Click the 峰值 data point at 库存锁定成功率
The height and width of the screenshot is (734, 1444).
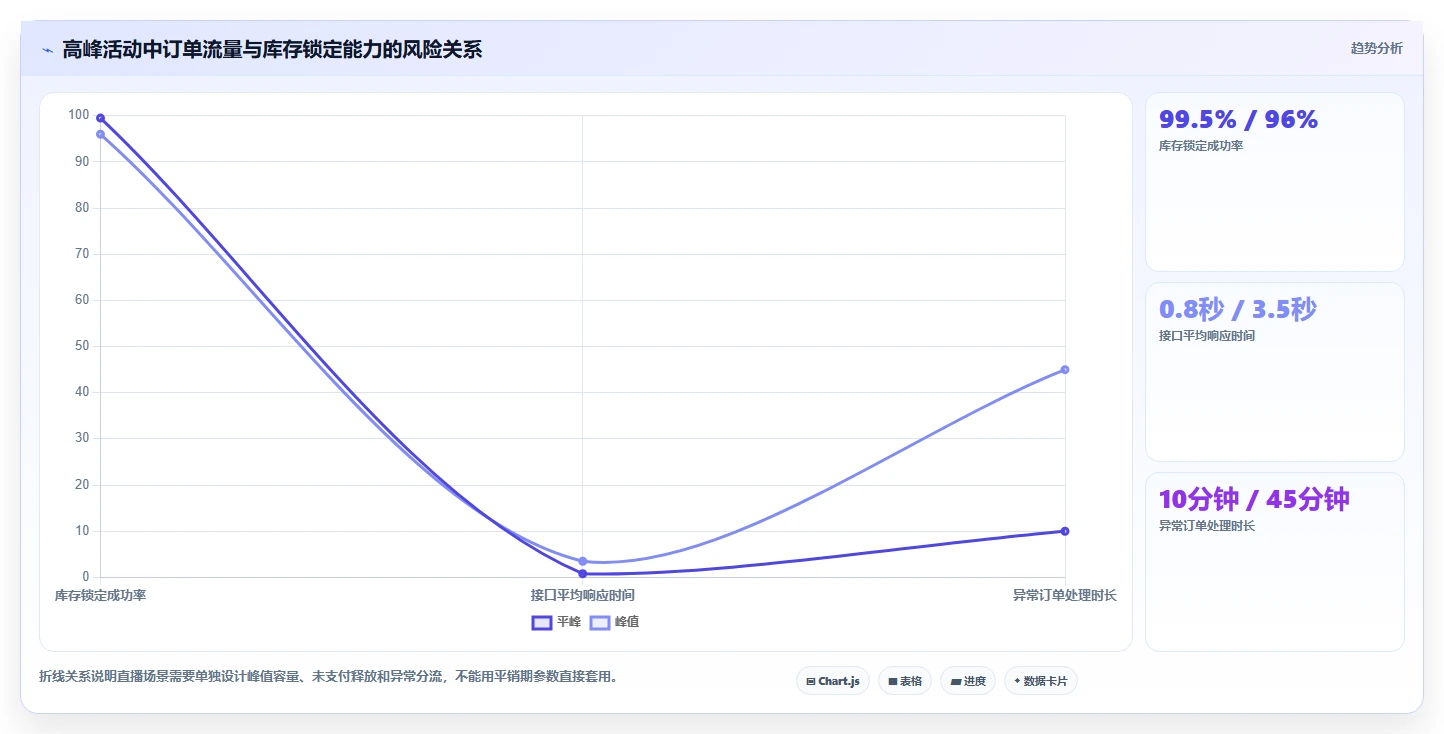100,134
